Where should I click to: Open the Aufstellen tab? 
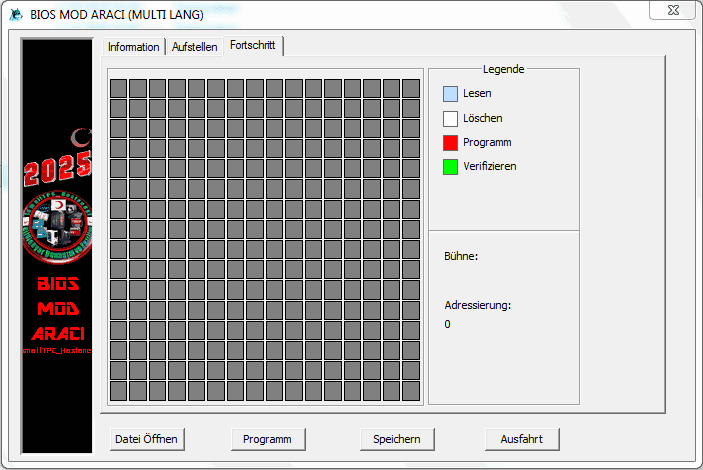coord(194,47)
